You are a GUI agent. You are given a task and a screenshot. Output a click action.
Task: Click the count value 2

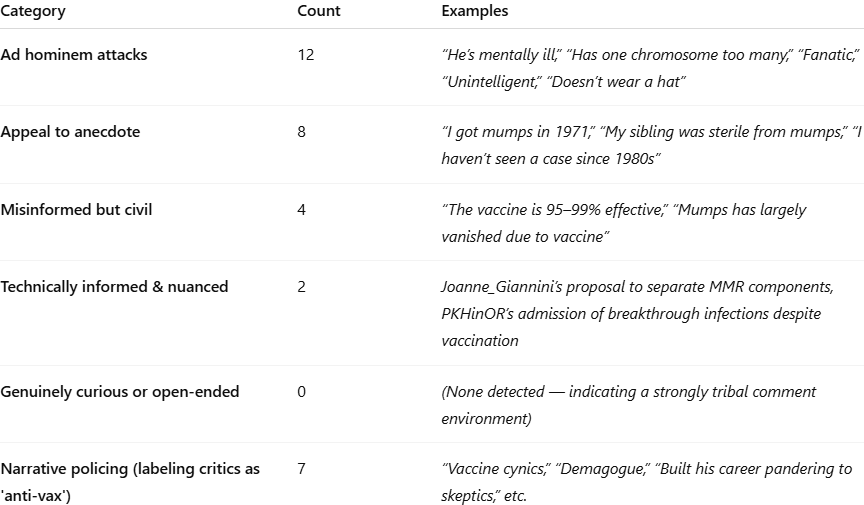[302, 287]
